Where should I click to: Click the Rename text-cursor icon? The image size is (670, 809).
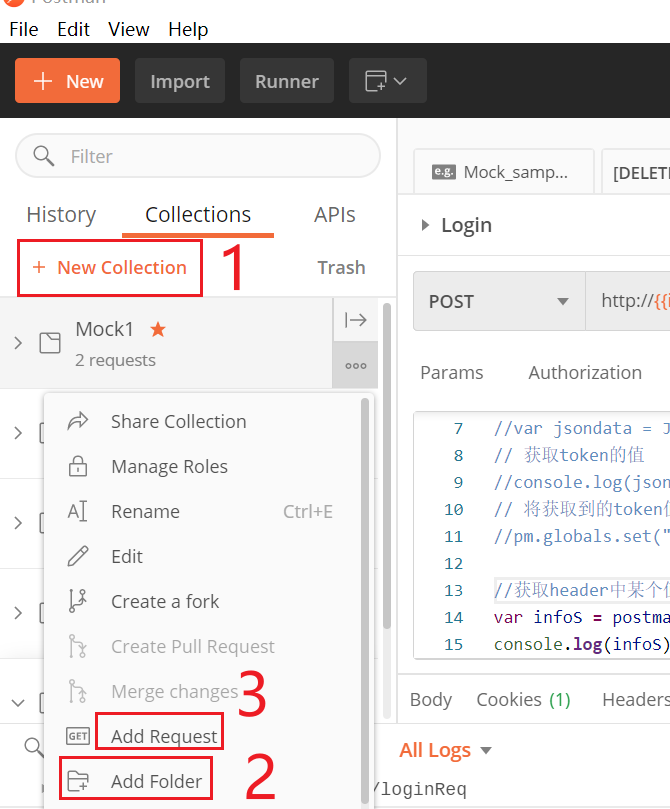point(77,511)
